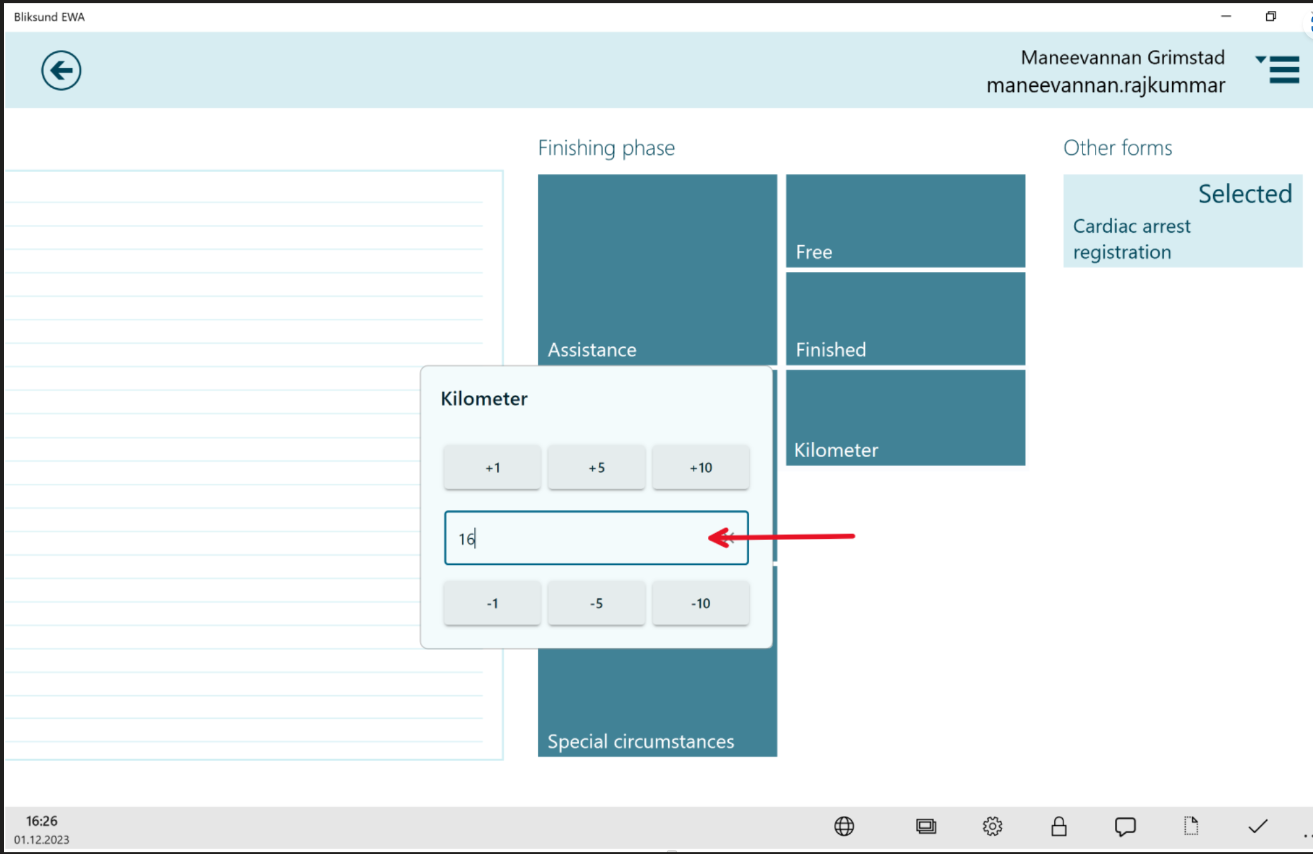Click the Finishing phase heading
The width and height of the screenshot is (1313, 854).
click(606, 148)
